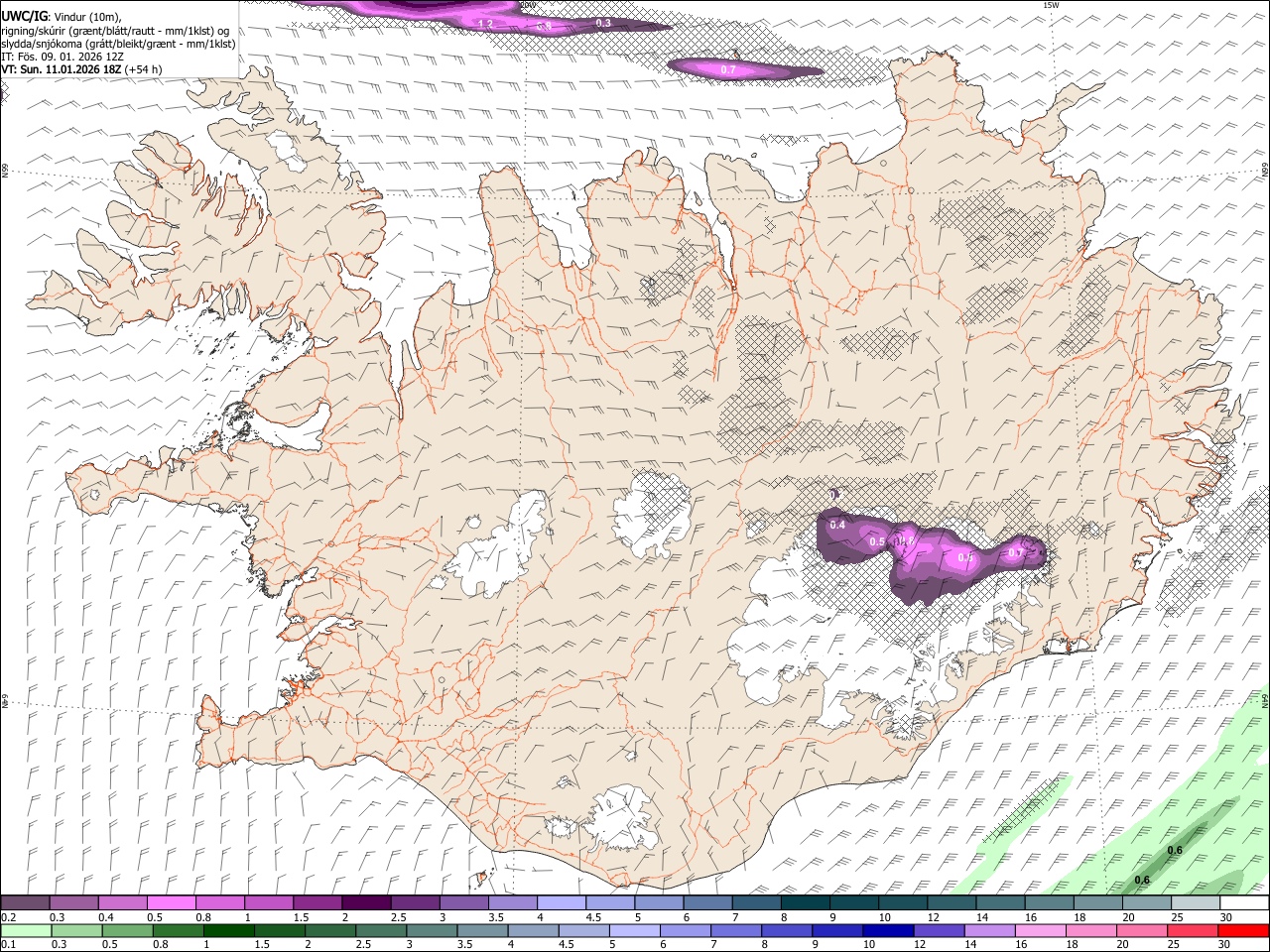
Task: Click the '0.3' value beside the top purple band
Action: 603,22
